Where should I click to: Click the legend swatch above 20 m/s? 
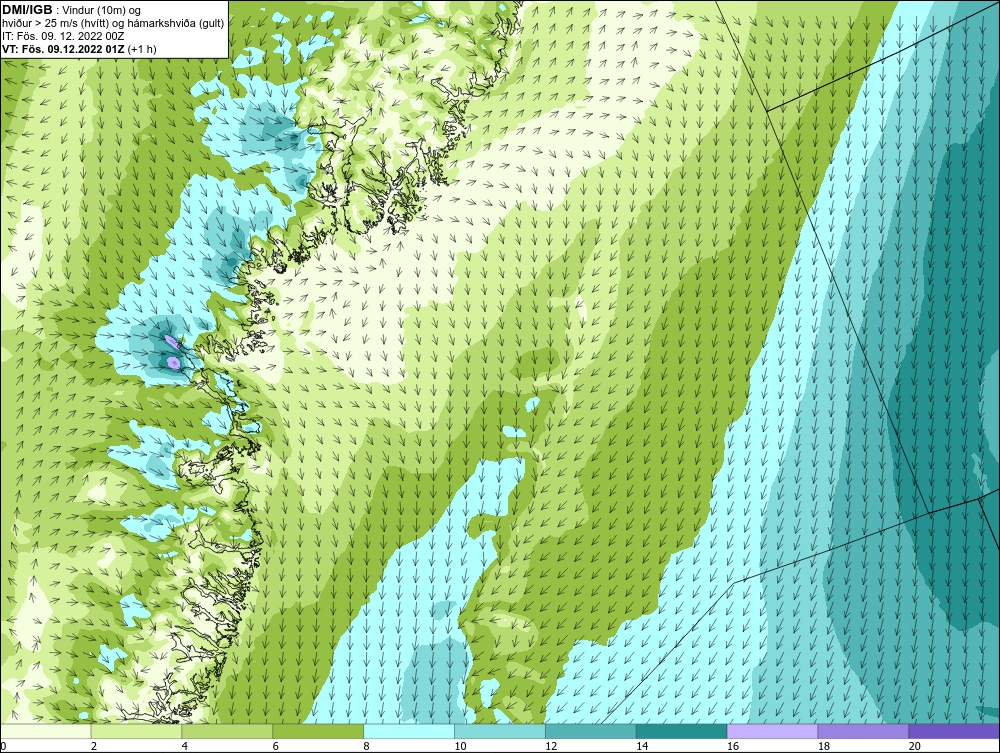tap(954, 731)
